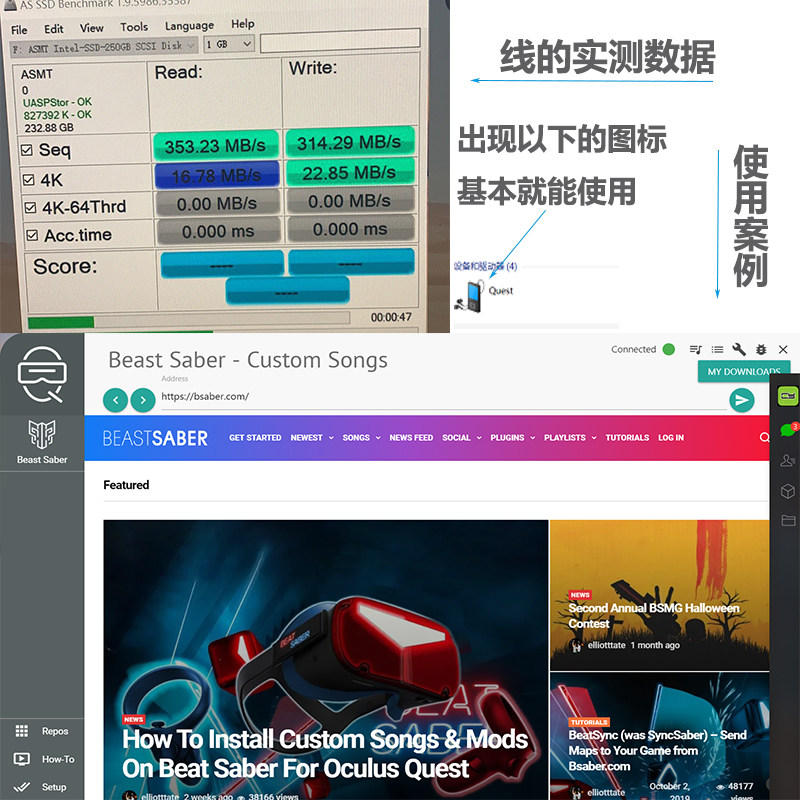Viewport: 800px width, 800px height.
Task: Open the Setup checkmark icon
Action: point(22,787)
